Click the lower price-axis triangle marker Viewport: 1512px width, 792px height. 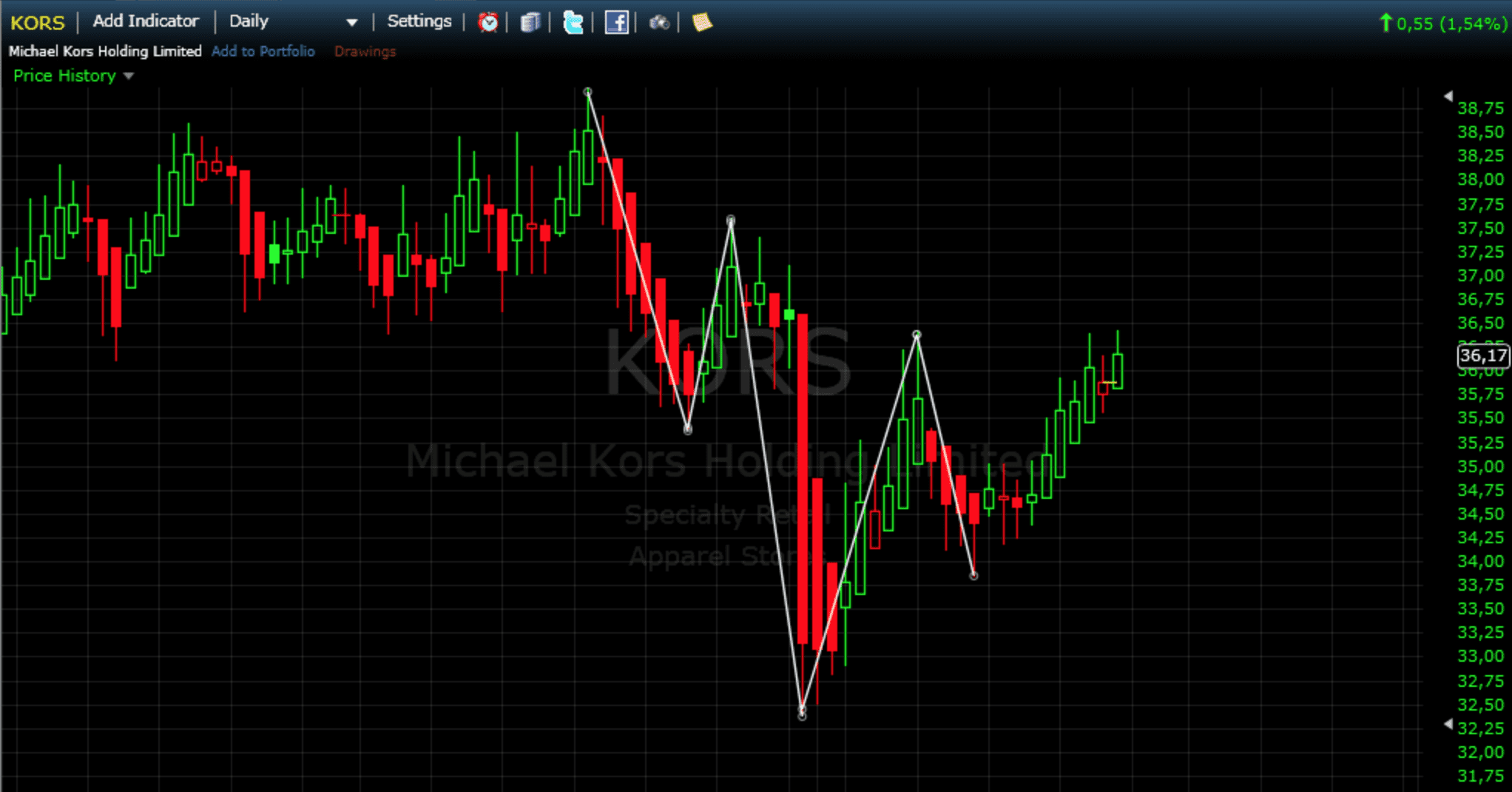click(1448, 725)
